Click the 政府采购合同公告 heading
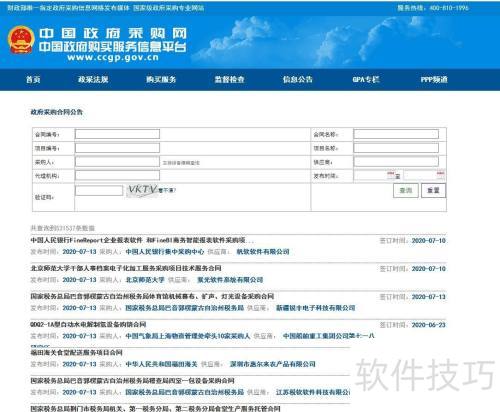Screen dimensions: 500x412 pyautogui.click(x=56, y=112)
